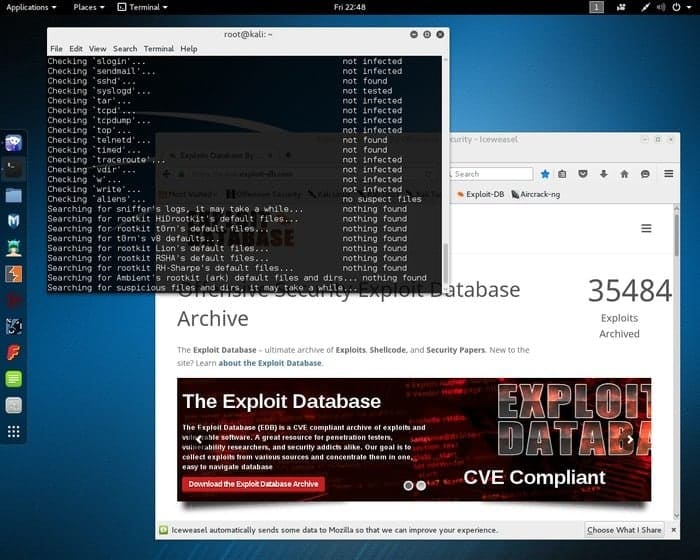Open the Terminal app menu in top bar

point(142,7)
